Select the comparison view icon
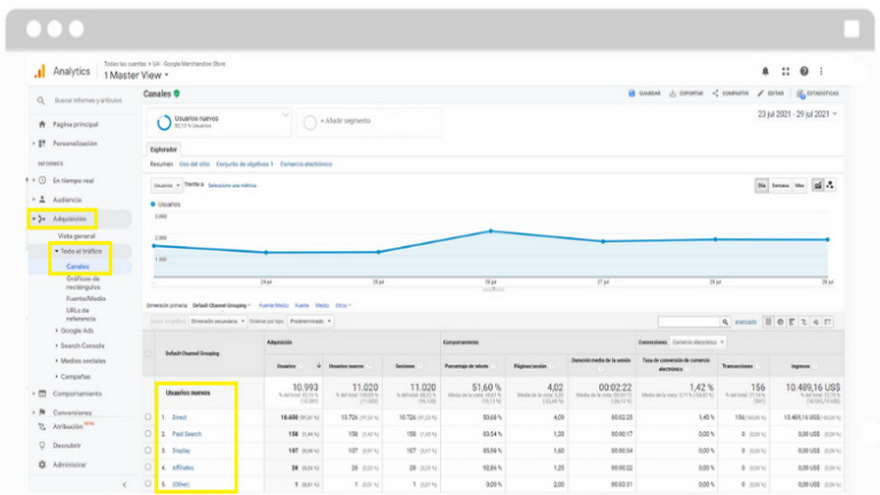880x495 pixels. (804, 322)
